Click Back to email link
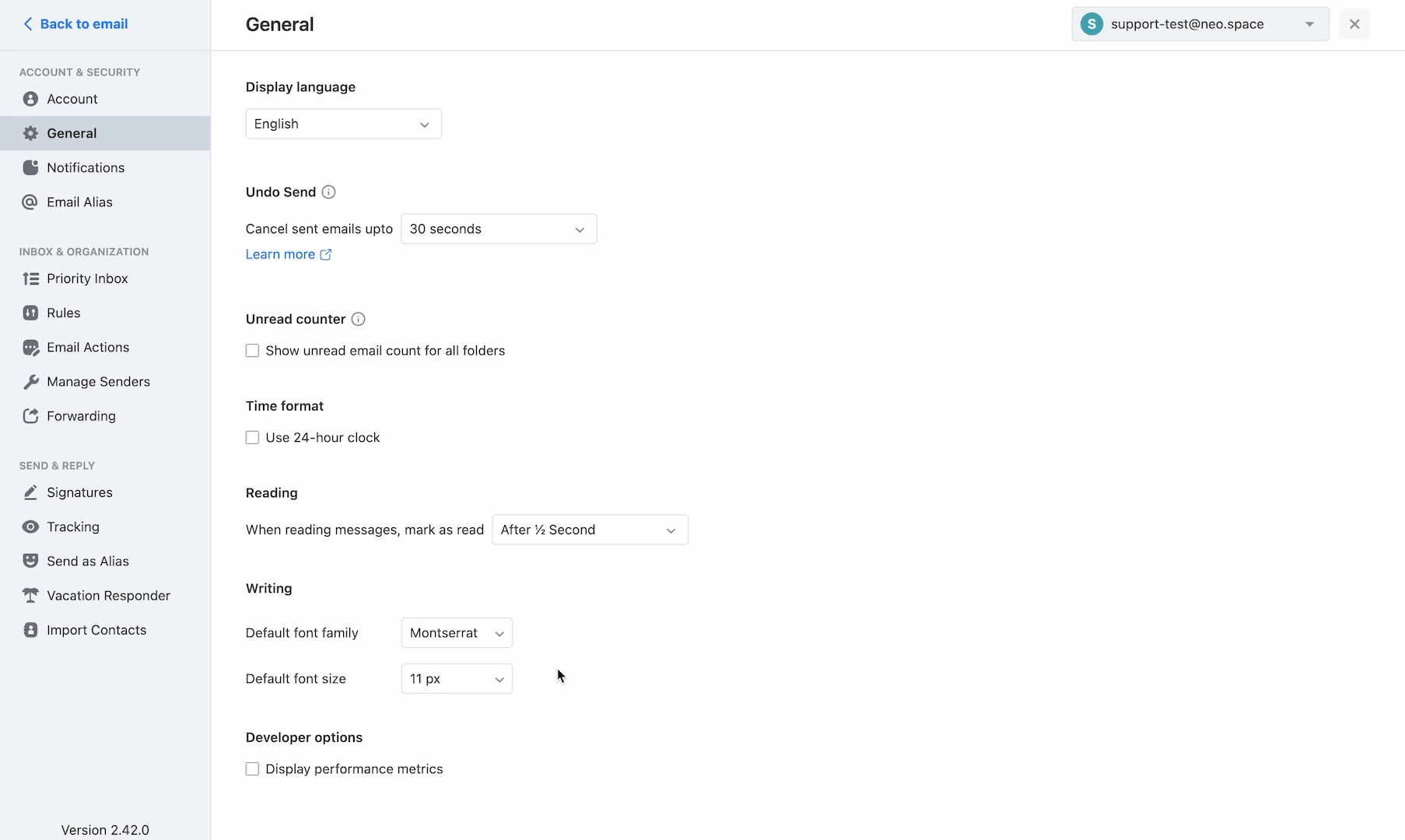The height and width of the screenshot is (840, 1405). pos(75,24)
